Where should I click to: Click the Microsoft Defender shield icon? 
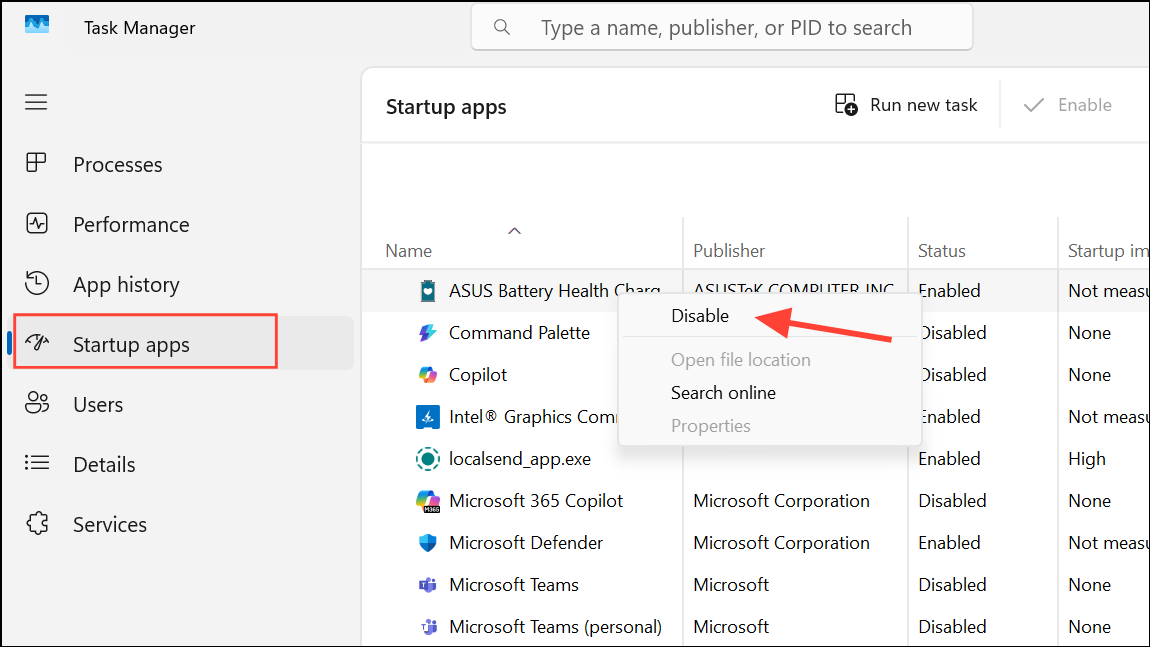point(427,542)
